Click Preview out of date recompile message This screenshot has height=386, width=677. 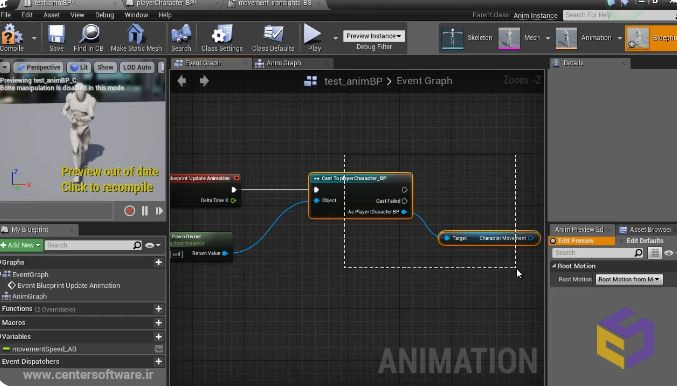pos(110,180)
